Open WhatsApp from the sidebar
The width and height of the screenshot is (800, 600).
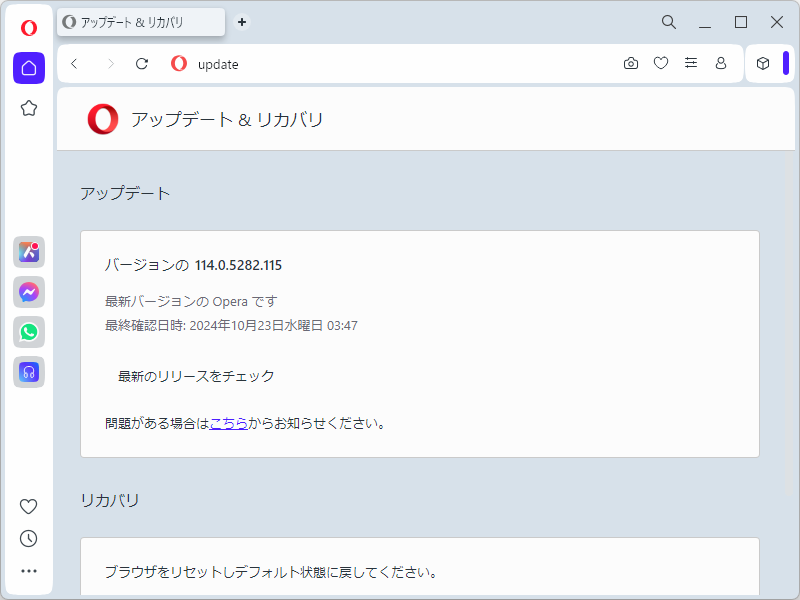pyautogui.click(x=28, y=332)
